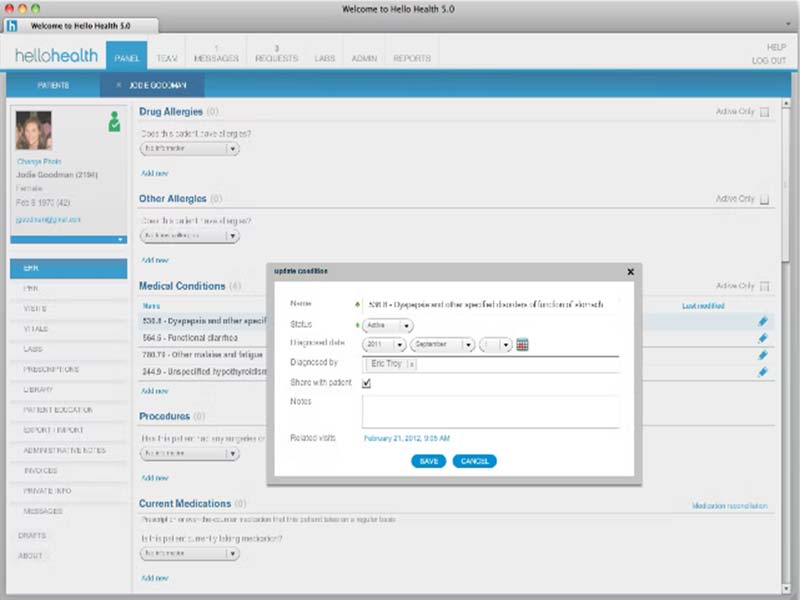Open the Labs navigation tab
The height and width of the screenshot is (600, 800).
[x=325, y=58]
